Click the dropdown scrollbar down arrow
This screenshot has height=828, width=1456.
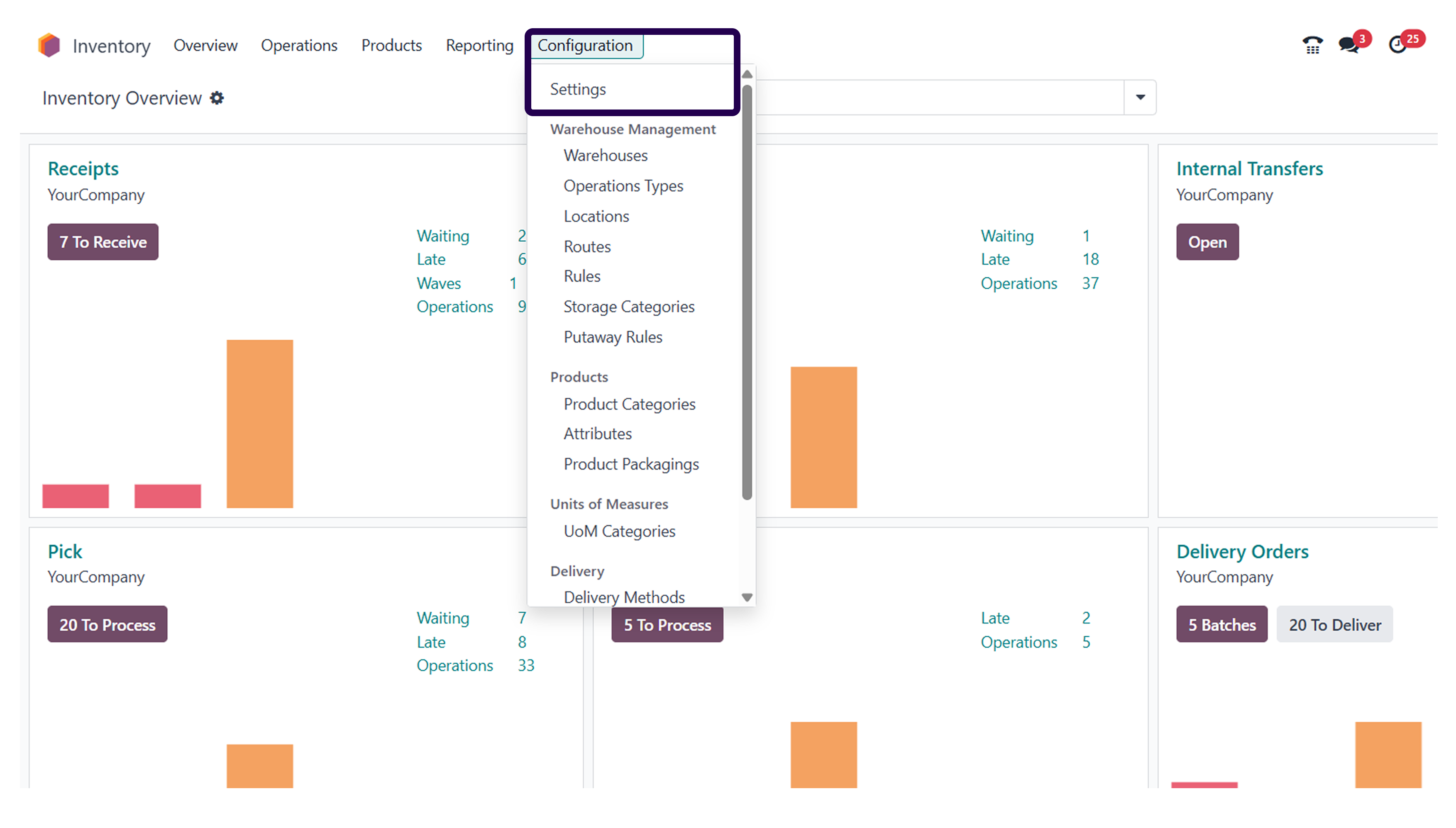(747, 598)
